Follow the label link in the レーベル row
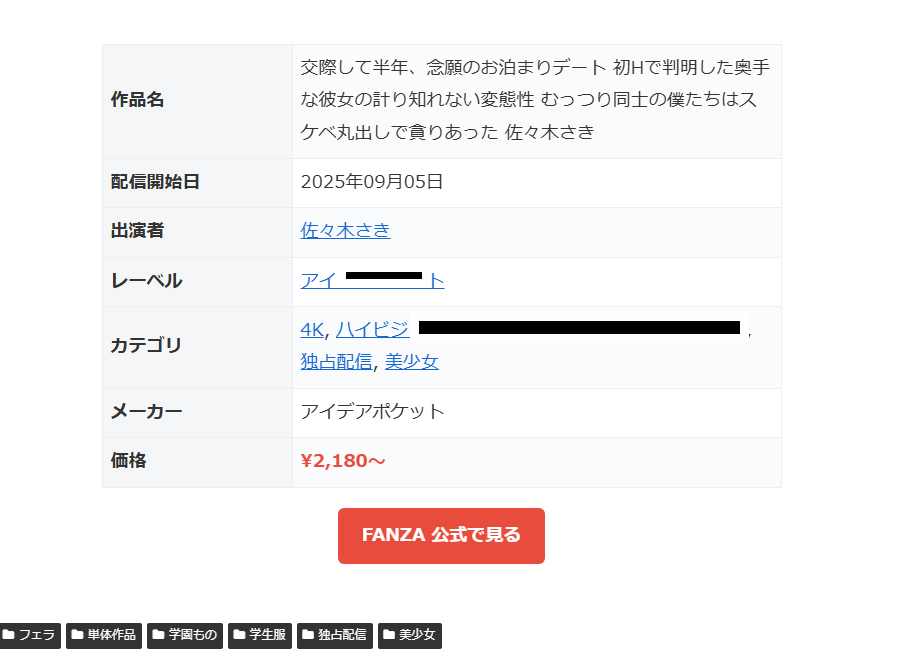 click(x=373, y=281)
